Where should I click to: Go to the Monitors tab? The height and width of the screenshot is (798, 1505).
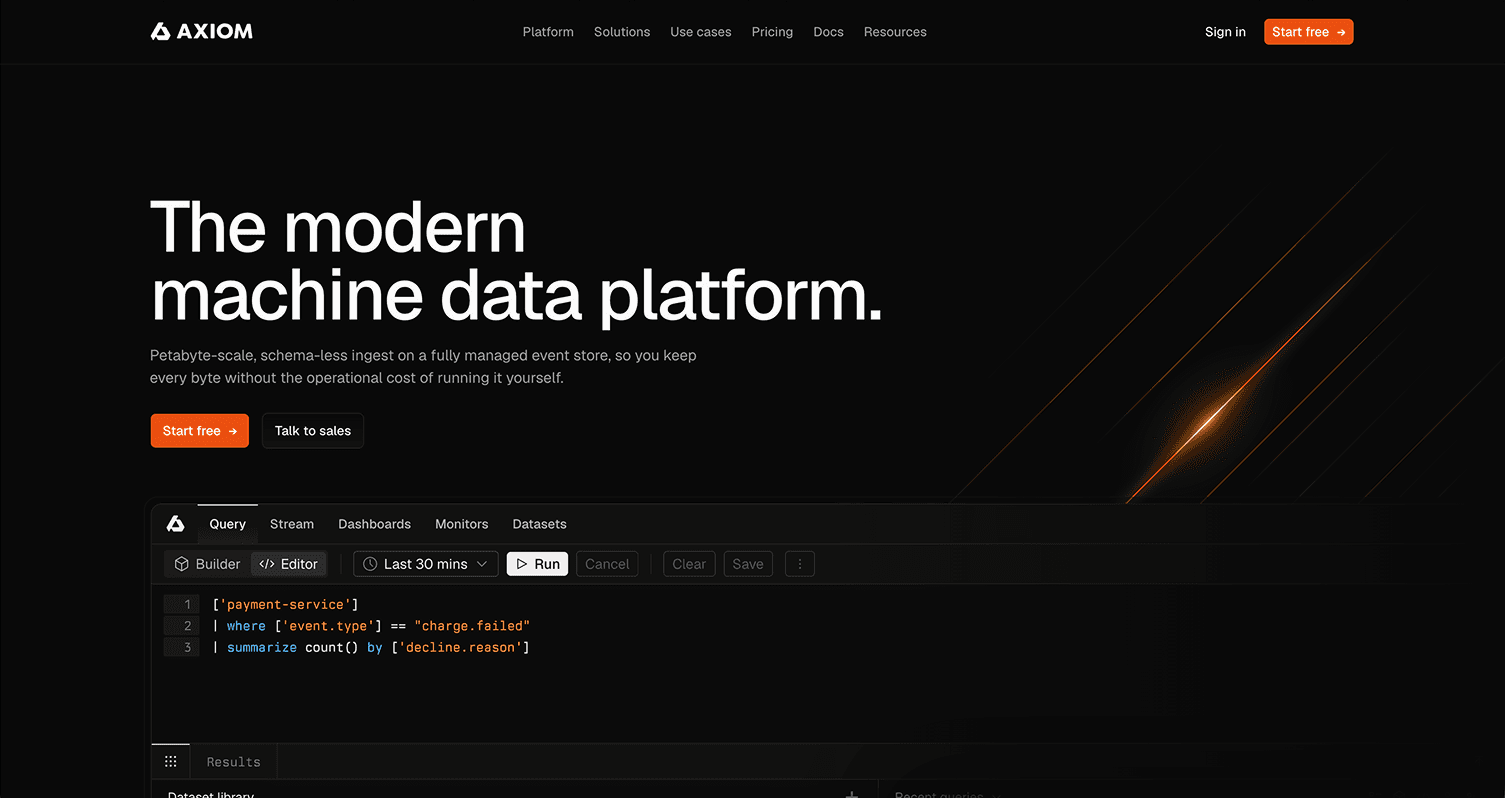click(461, 524)
